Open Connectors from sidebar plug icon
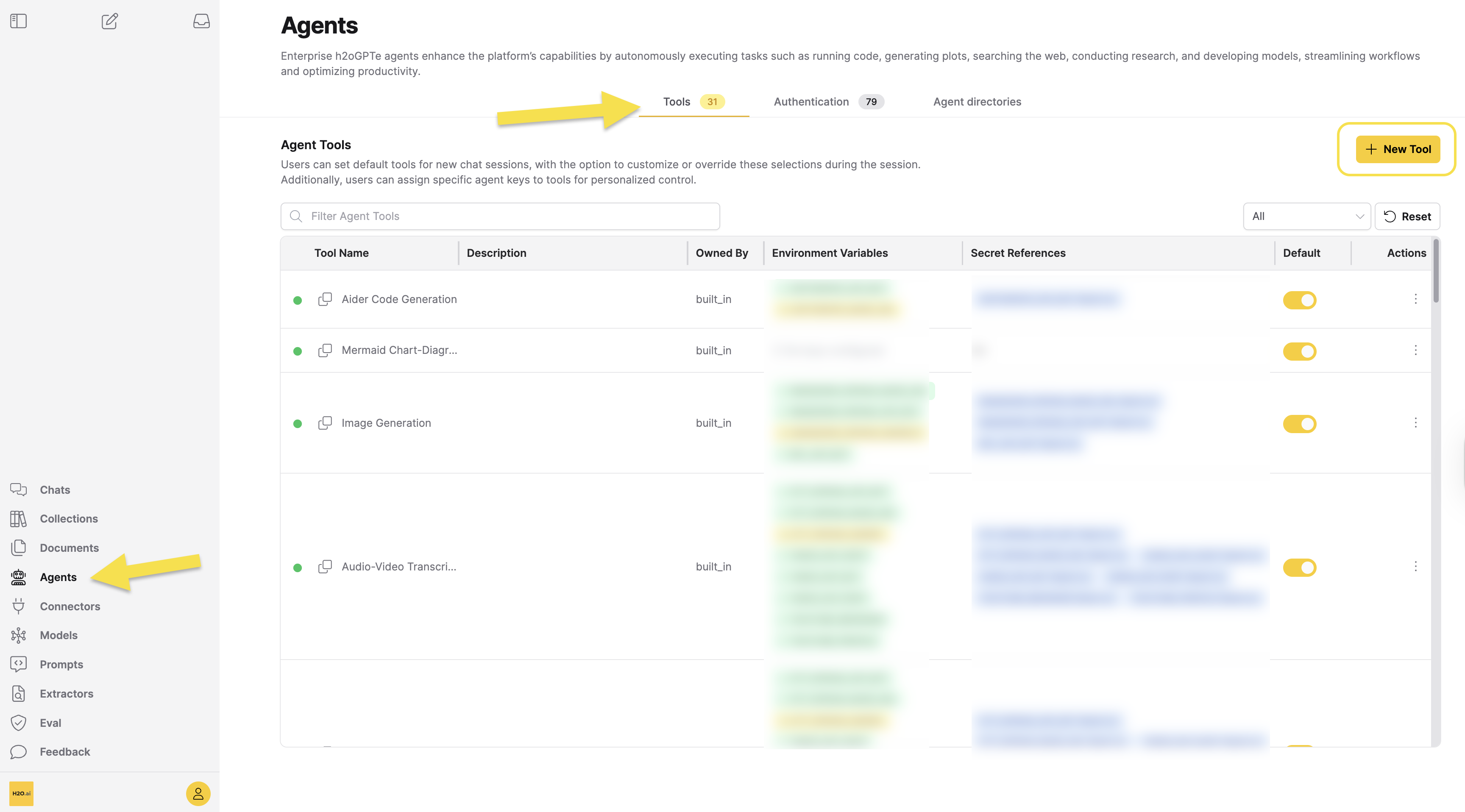 click(18, 606)
